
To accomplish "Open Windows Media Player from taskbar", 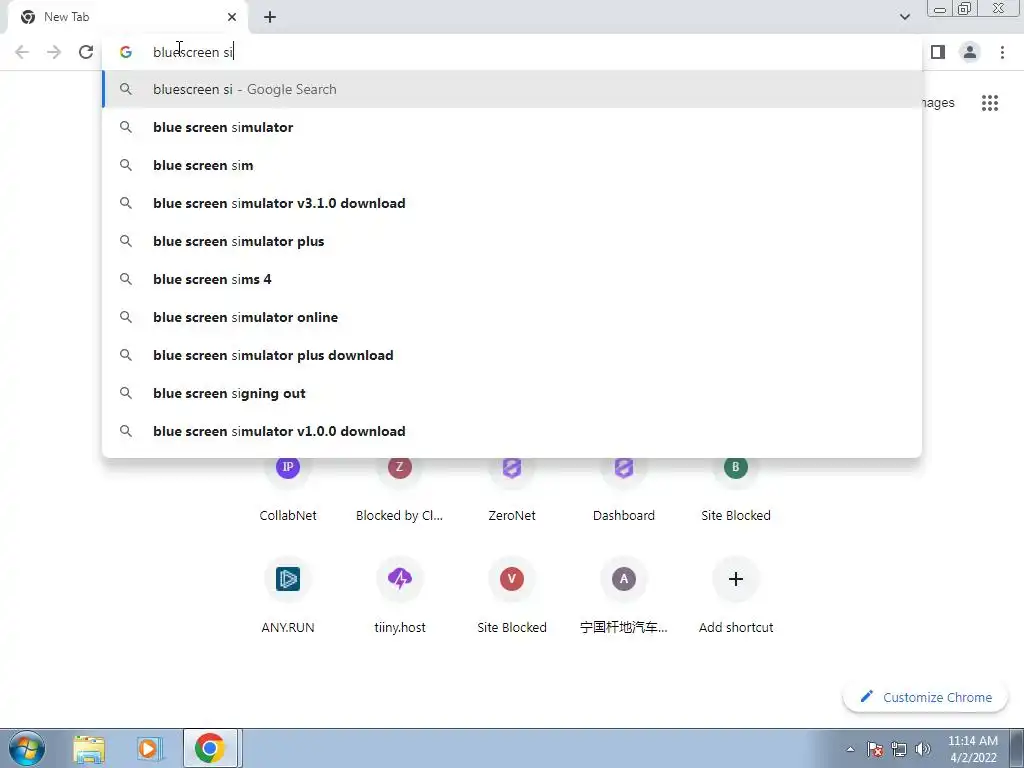I will click(149, 748).
